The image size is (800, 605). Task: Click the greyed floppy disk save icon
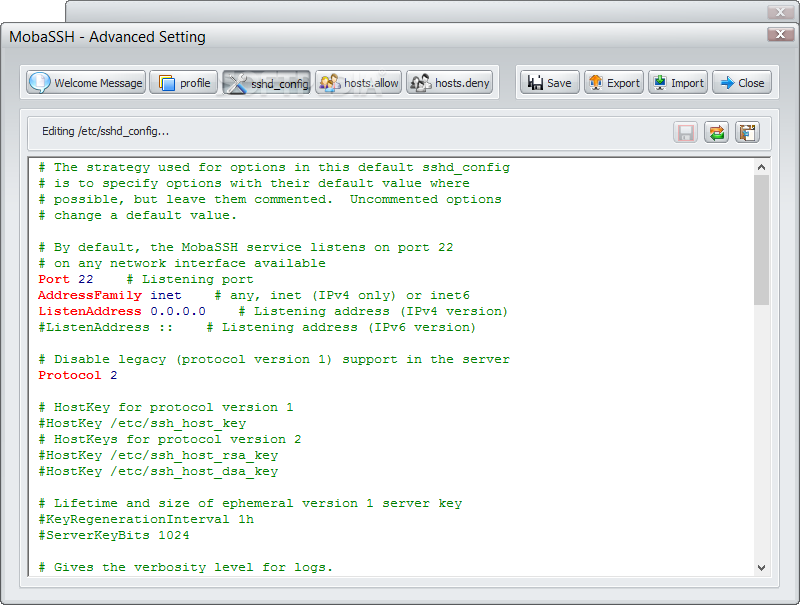pos(685,133)
